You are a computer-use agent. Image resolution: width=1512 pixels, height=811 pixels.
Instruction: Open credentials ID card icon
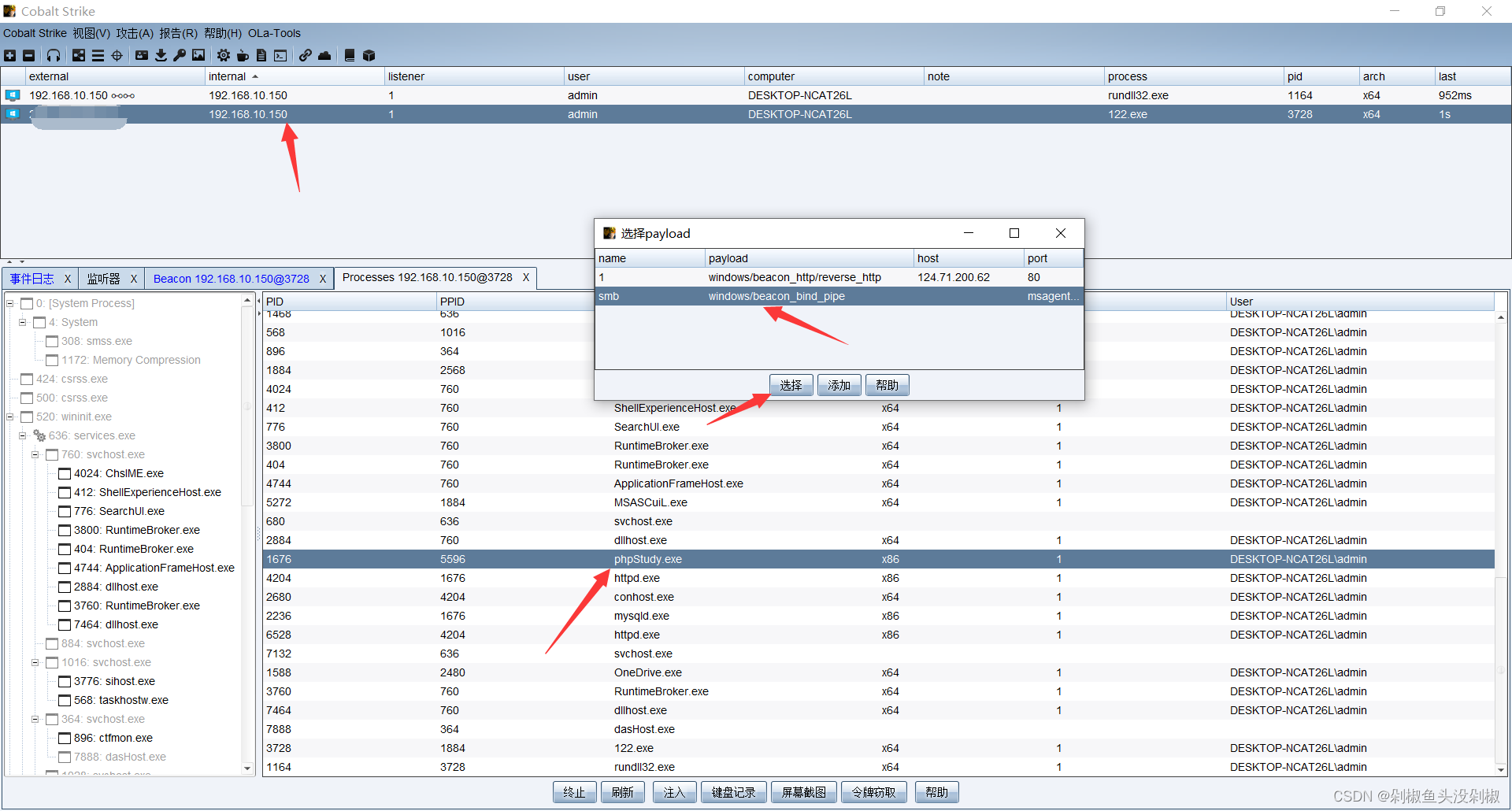[x=142, y=55]
